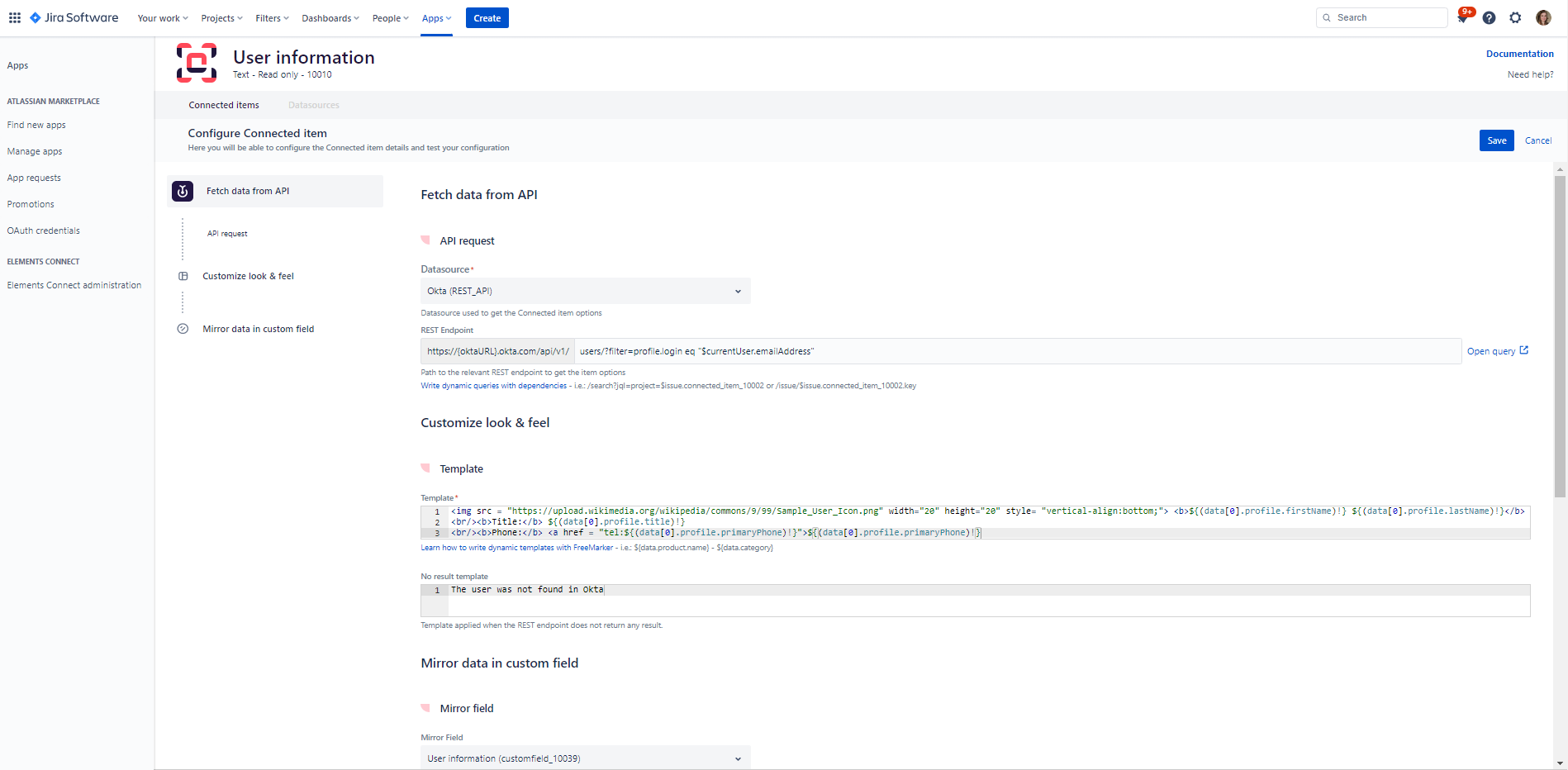The image size is (1568, 770).
Task: Save the Connected item configuration
Action: [x=1496, y=140]
